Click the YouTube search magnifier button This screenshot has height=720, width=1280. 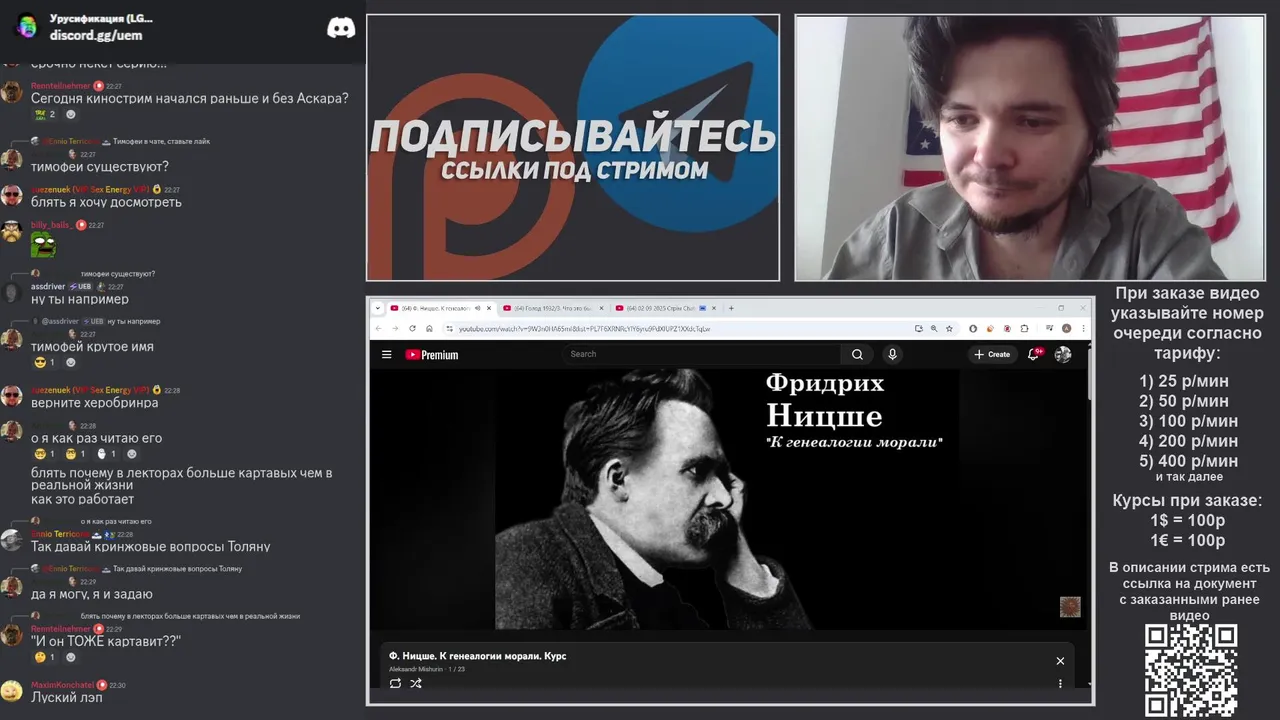(x=857, y=354)
